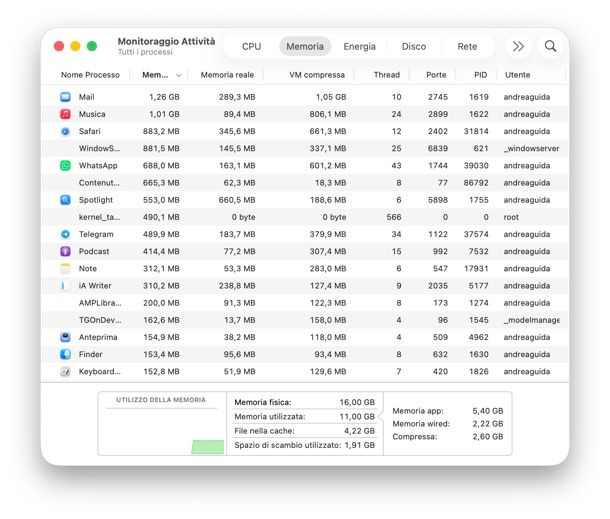The height and width of the screenshot is (519, 610).
Task: Switch to the CPU tab
Action: click(x=251, y=46)
